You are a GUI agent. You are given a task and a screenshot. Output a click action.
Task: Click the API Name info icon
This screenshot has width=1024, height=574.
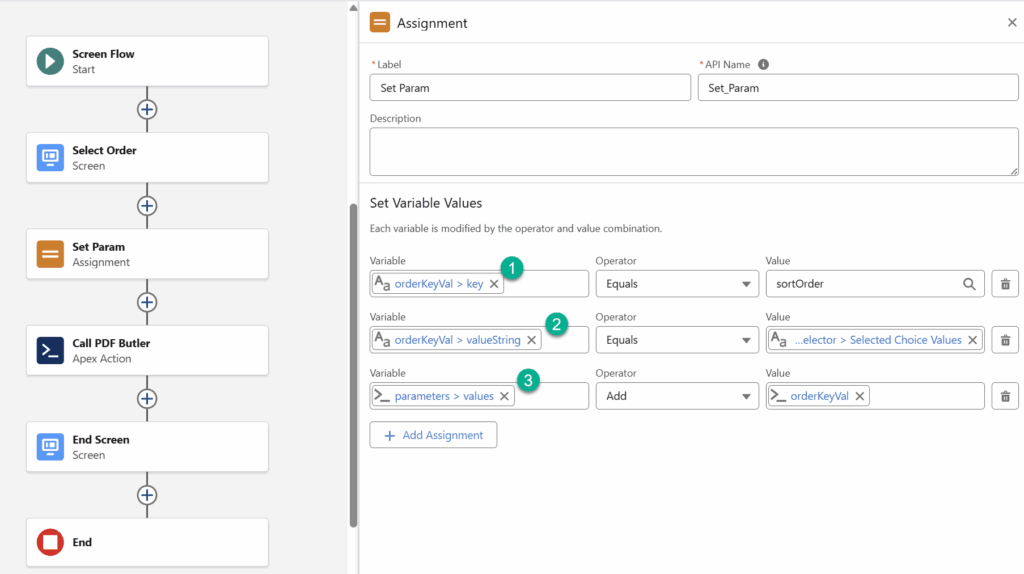(x=763, y=65)
